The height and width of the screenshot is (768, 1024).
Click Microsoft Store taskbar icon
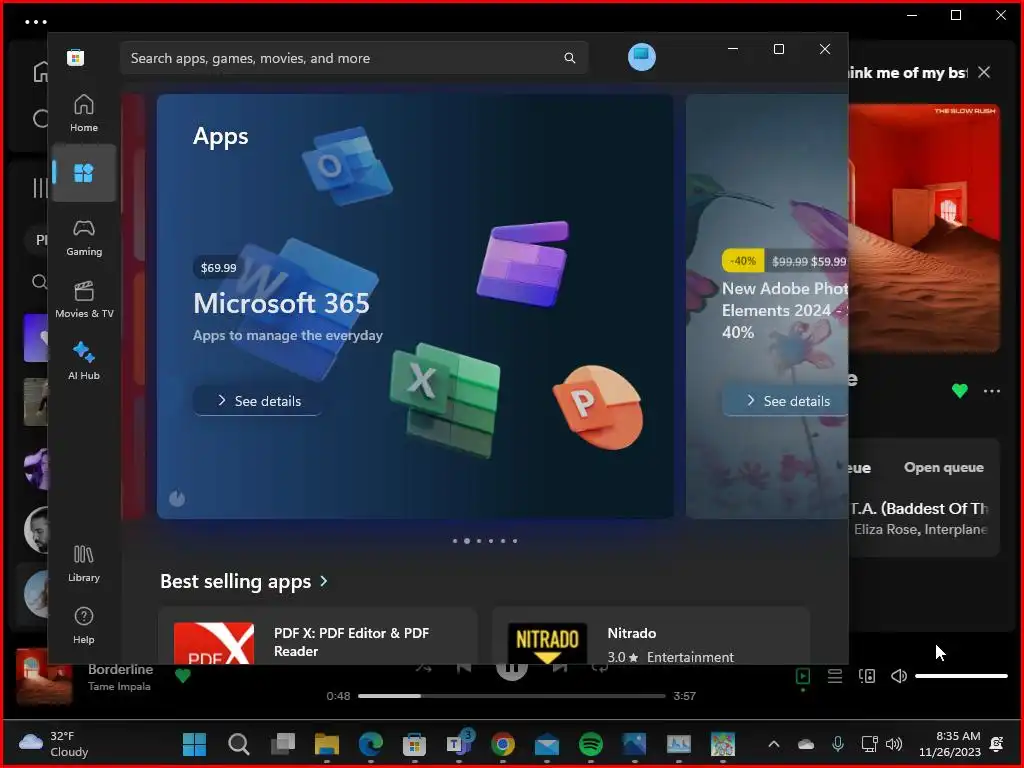point(414,744)
